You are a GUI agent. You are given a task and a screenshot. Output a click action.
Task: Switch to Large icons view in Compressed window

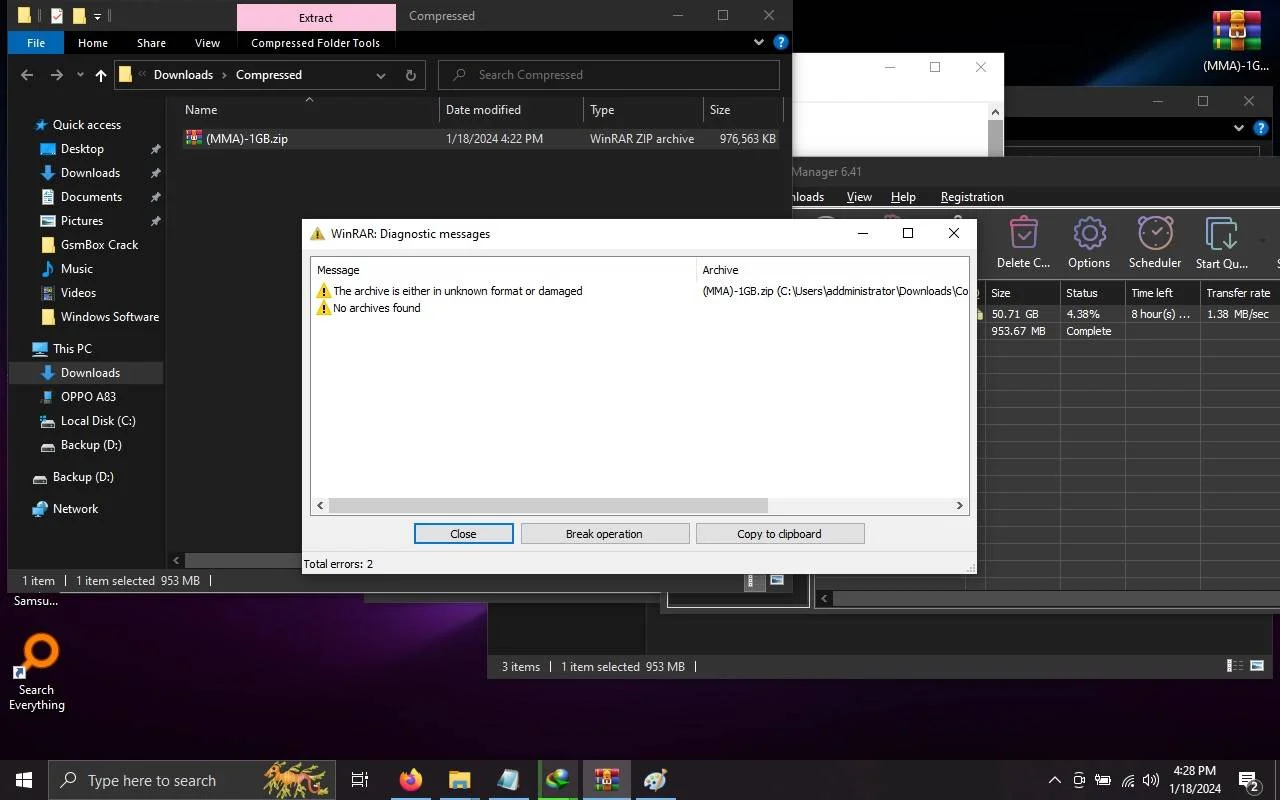pos(777,581)
